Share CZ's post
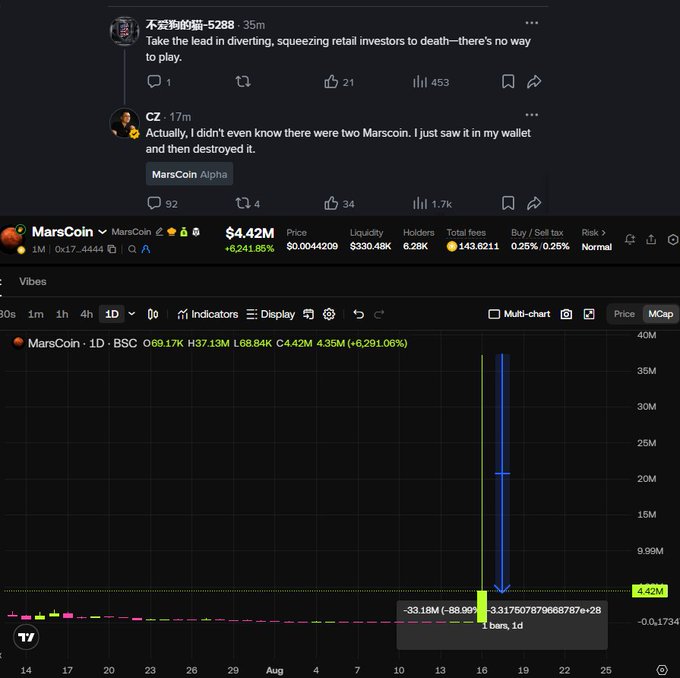This screenshot has height=678, width=680. 534,203
